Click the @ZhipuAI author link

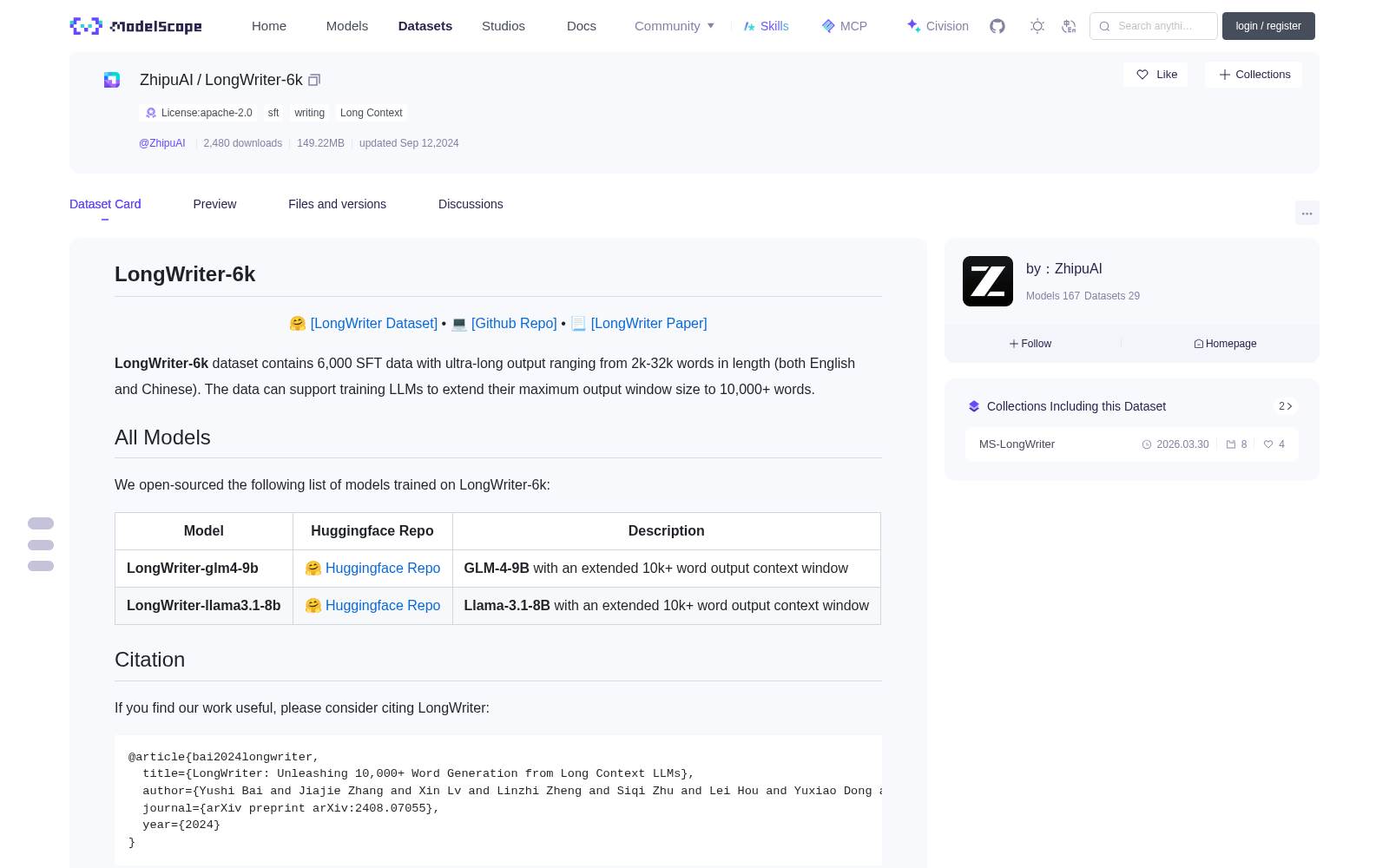pos(162,143)
